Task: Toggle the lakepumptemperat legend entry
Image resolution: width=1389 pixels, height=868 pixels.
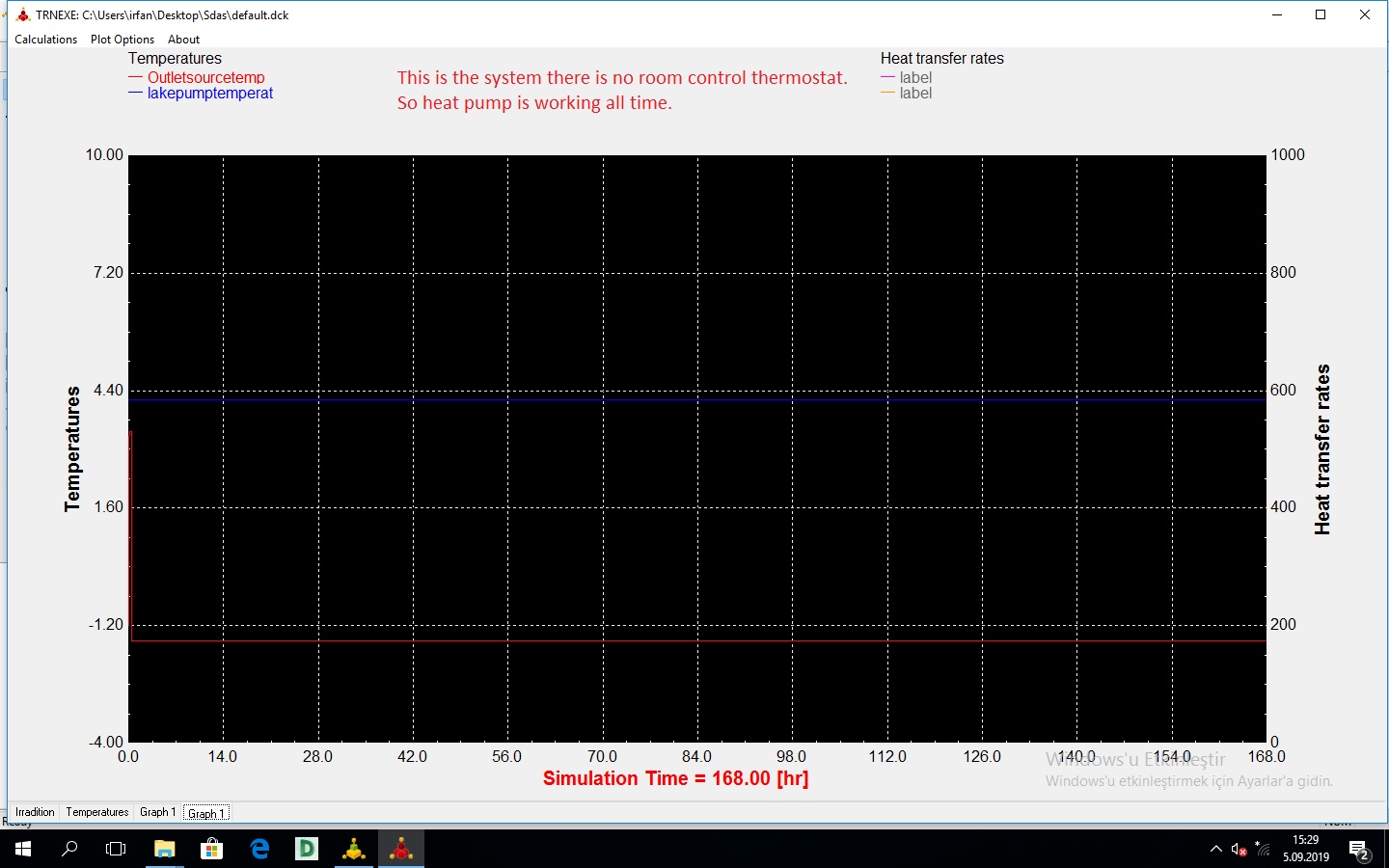Action: (201, 94)
